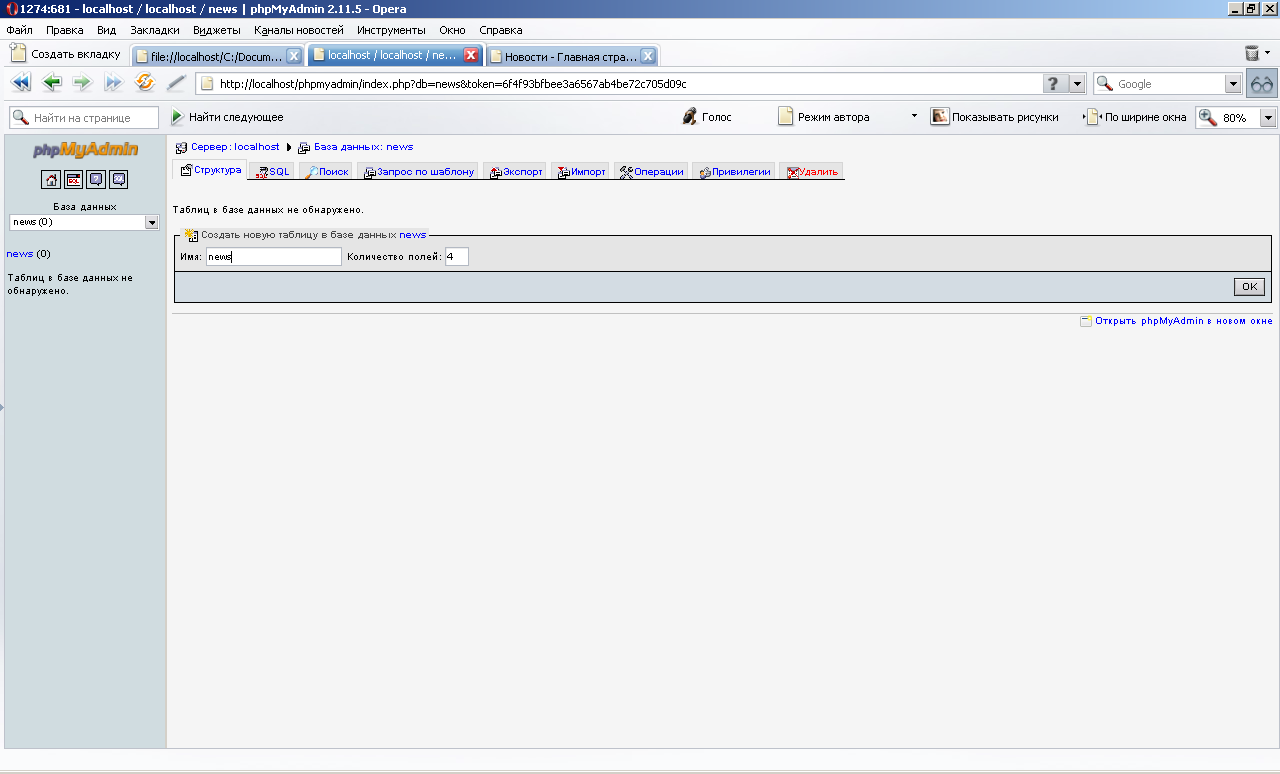Open the Правка menu

click(x=65, y=30)
